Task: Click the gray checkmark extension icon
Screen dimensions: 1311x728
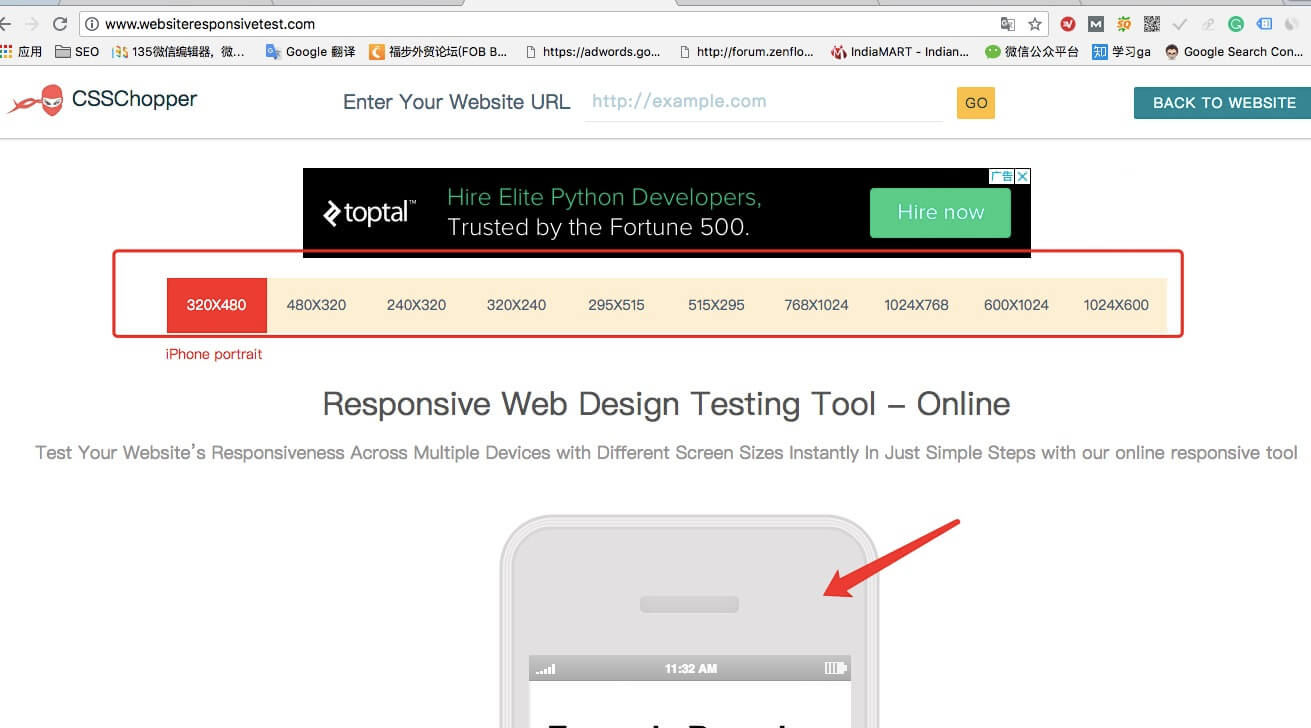Action: (1180, 24)
